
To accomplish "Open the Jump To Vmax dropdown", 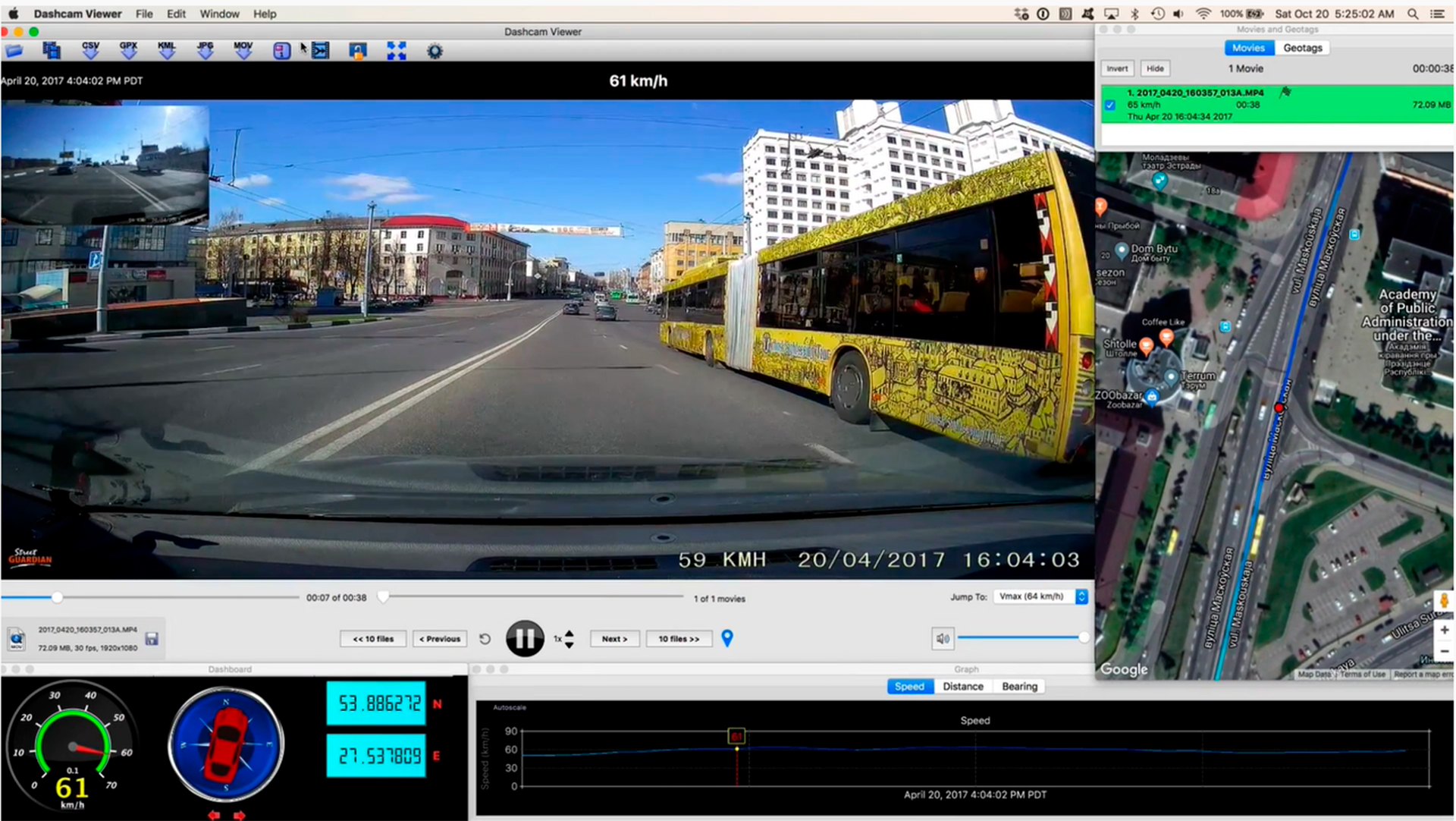I will point(1042,596).
